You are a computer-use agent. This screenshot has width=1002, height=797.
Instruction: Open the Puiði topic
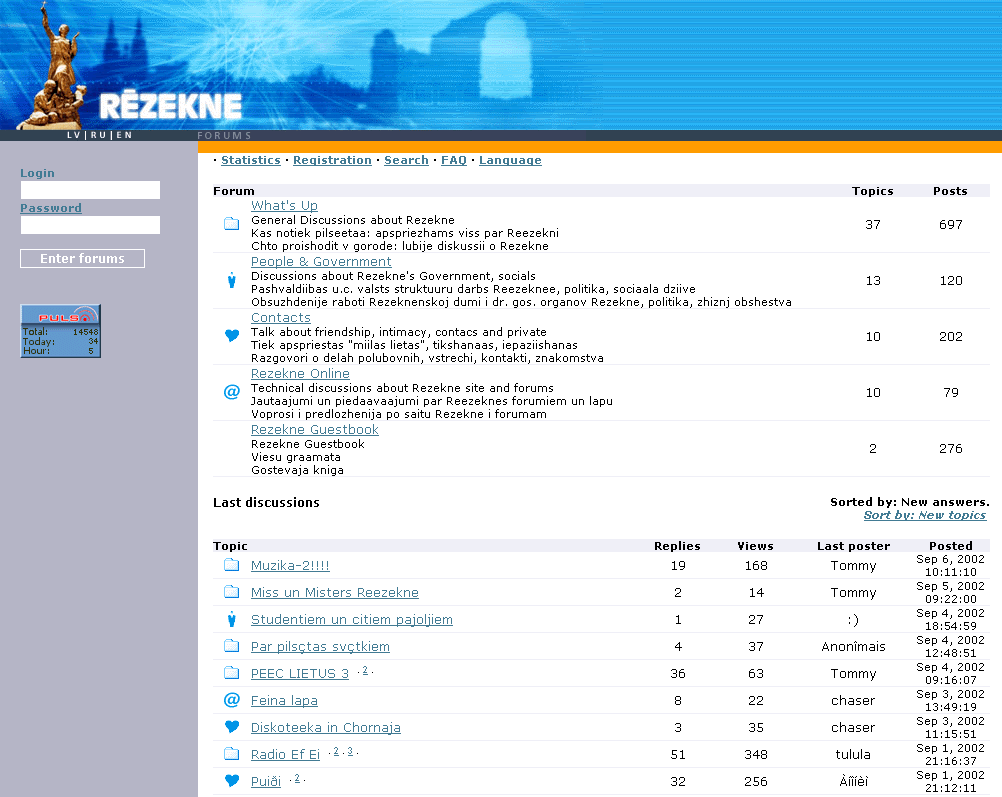266,782
